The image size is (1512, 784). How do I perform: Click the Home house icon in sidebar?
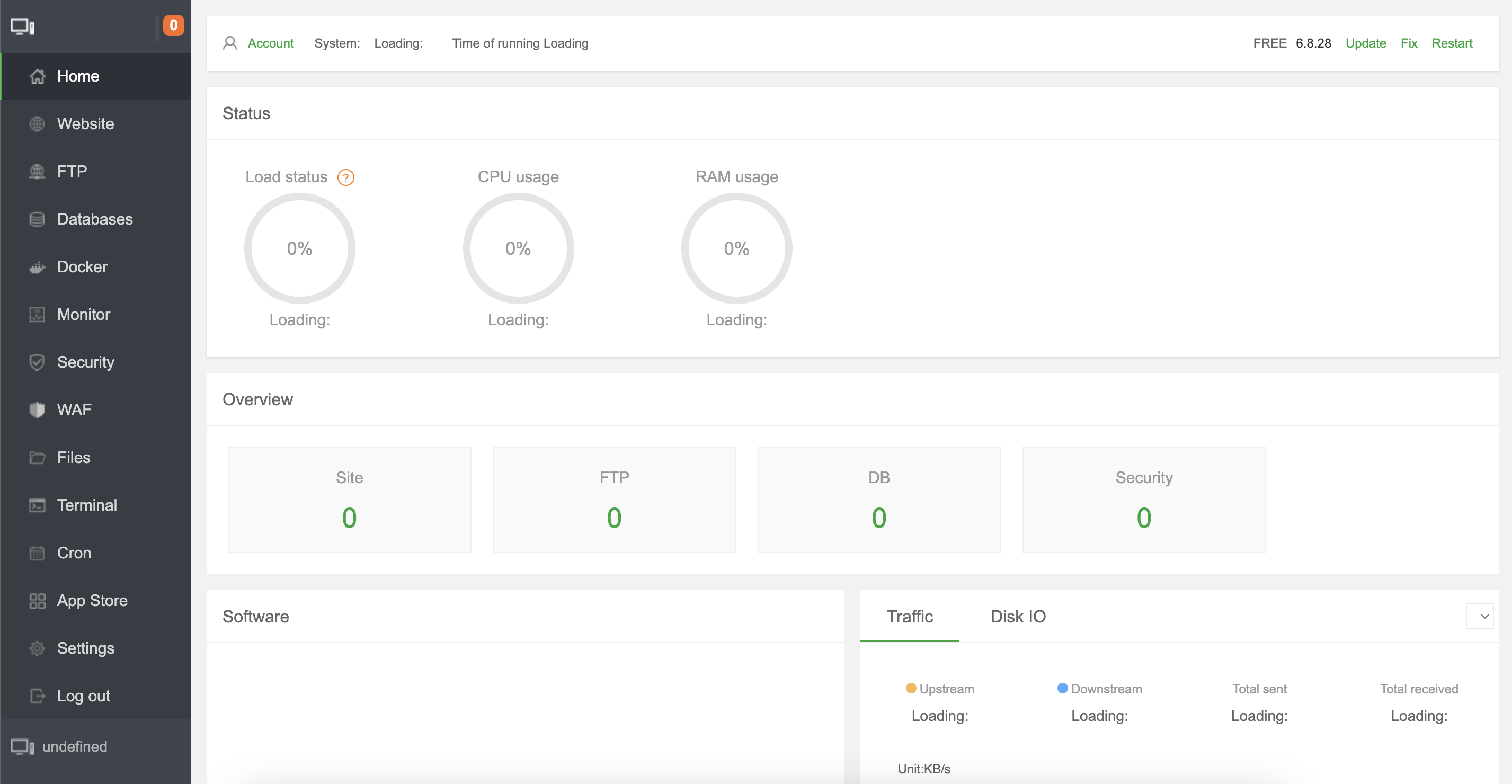click(x=37, y=76)
